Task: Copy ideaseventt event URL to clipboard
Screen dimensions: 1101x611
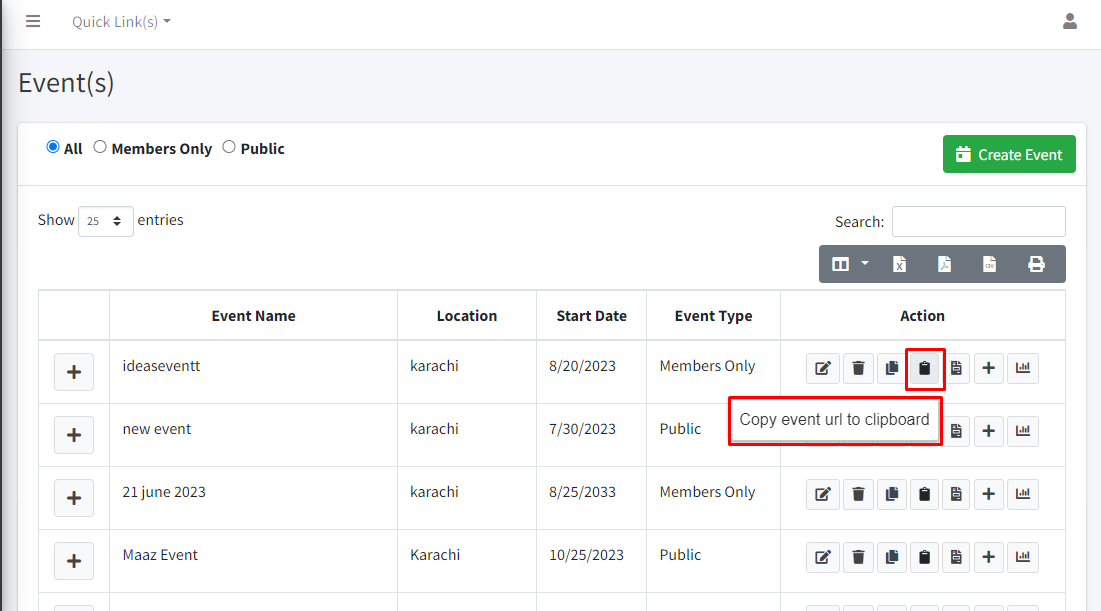Action: pyautogui.click(x=924, y=368)
